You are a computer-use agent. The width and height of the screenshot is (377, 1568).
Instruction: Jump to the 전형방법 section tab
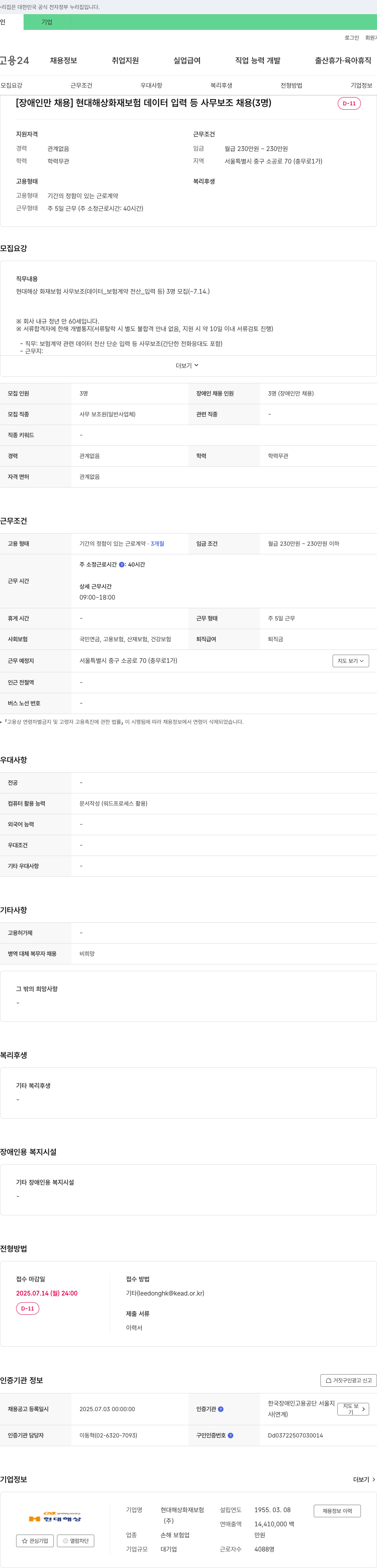point(291,85)
